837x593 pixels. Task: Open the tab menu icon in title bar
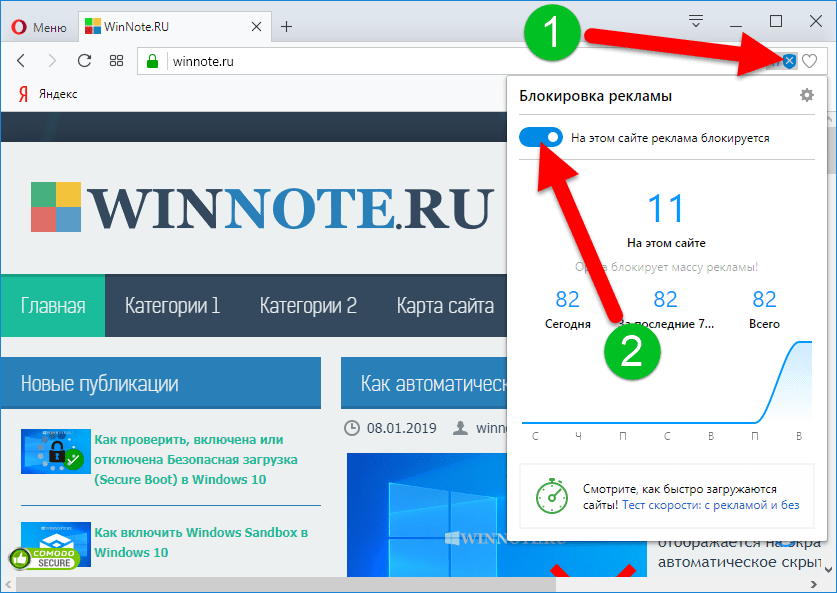tap(696, 21)
